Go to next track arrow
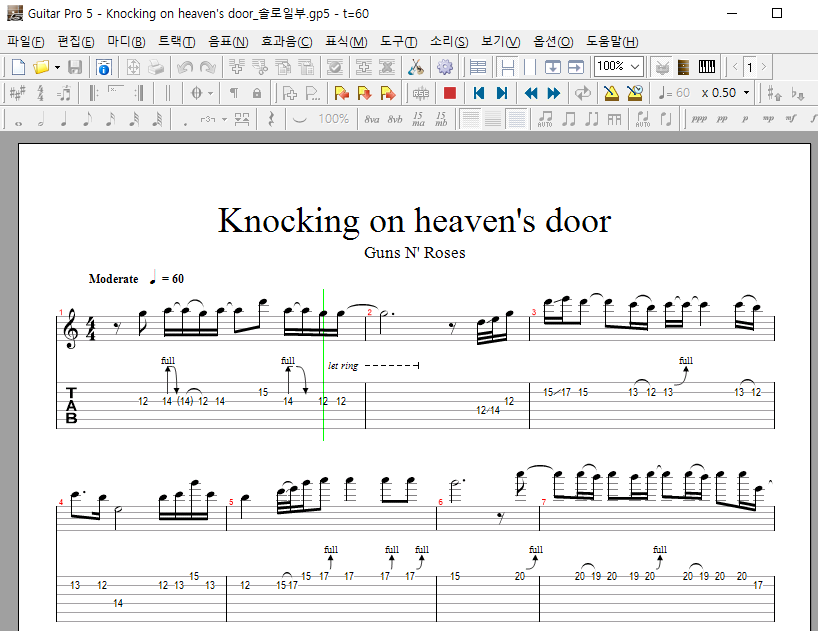This screenshot has width=818, height=631. click(x=764, y=67)
